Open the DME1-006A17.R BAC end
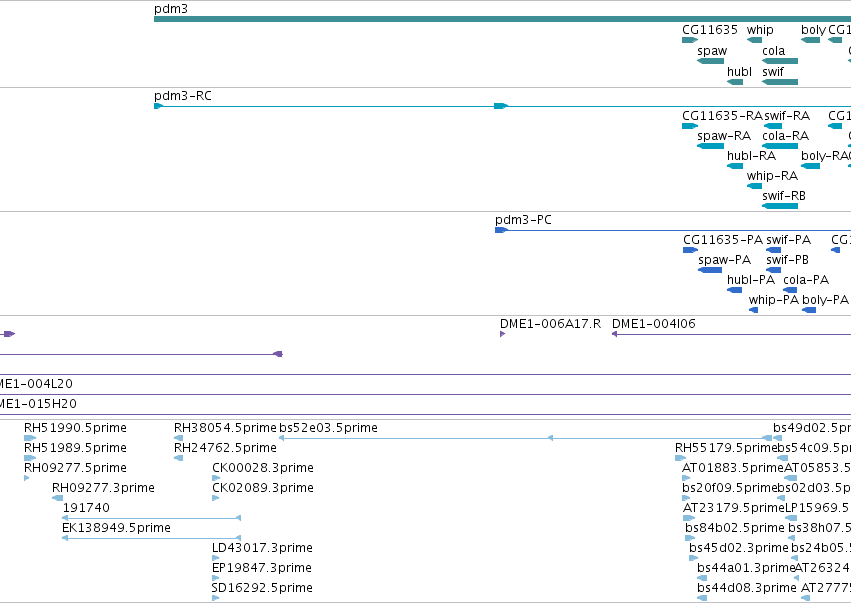The image size is (851, 603). click(x=503, y=334)
